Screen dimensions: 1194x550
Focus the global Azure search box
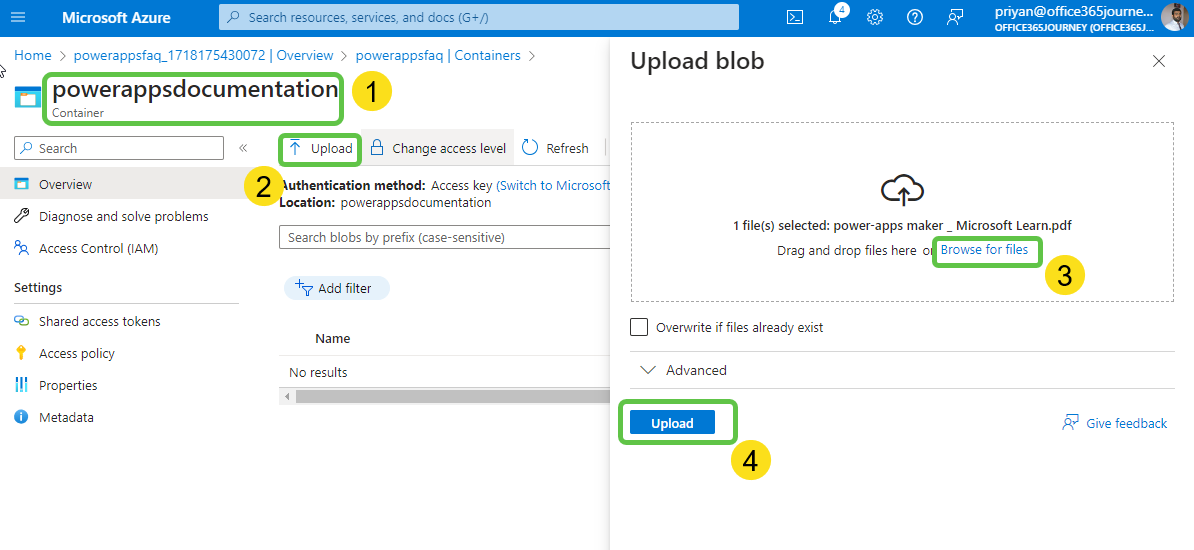478,17
